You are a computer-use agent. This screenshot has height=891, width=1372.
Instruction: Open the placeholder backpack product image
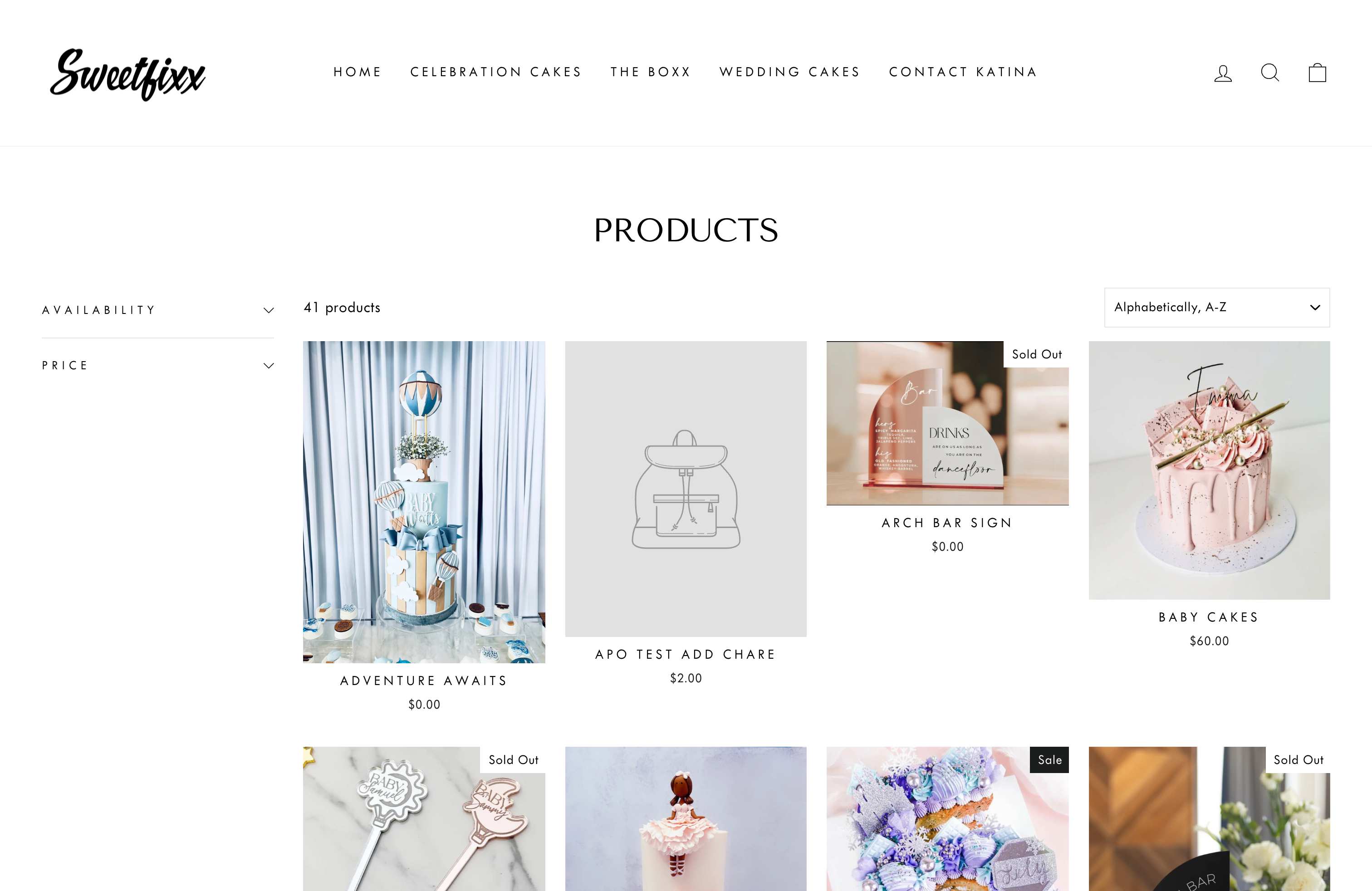point(686,489)
